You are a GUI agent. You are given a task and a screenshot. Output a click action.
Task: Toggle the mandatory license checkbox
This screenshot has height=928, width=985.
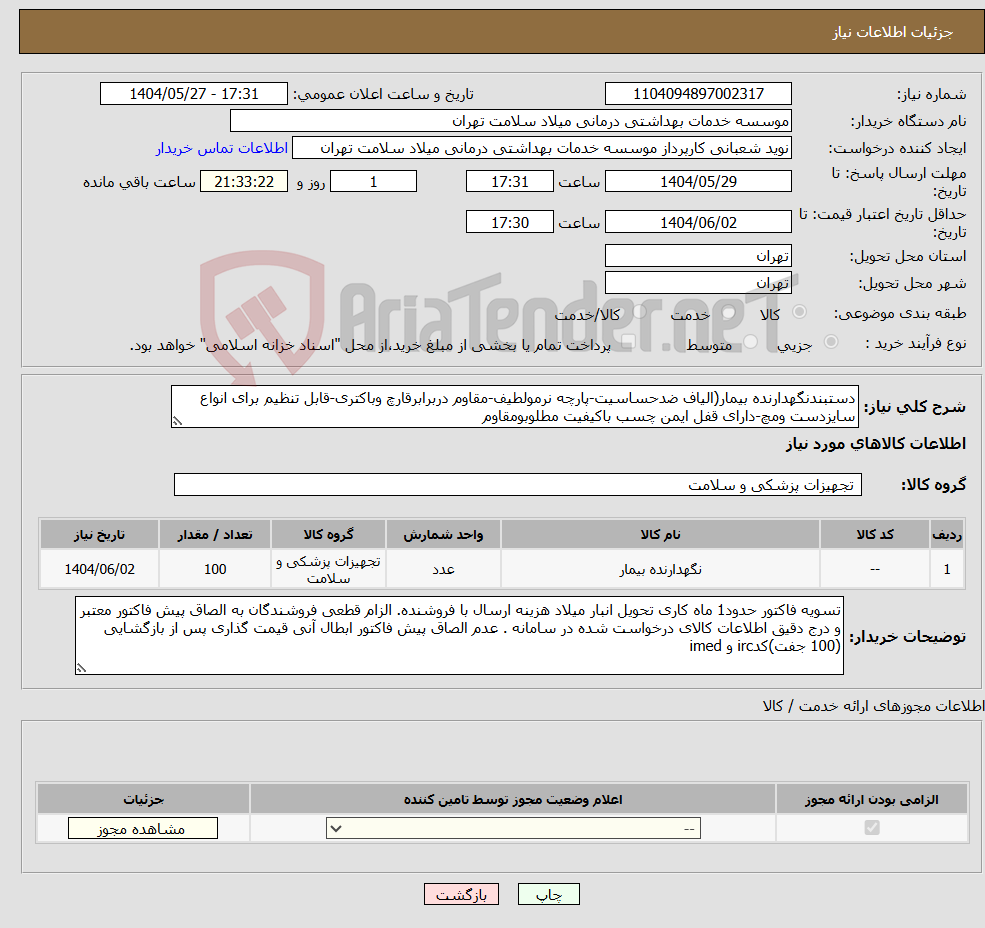[872, 827]
